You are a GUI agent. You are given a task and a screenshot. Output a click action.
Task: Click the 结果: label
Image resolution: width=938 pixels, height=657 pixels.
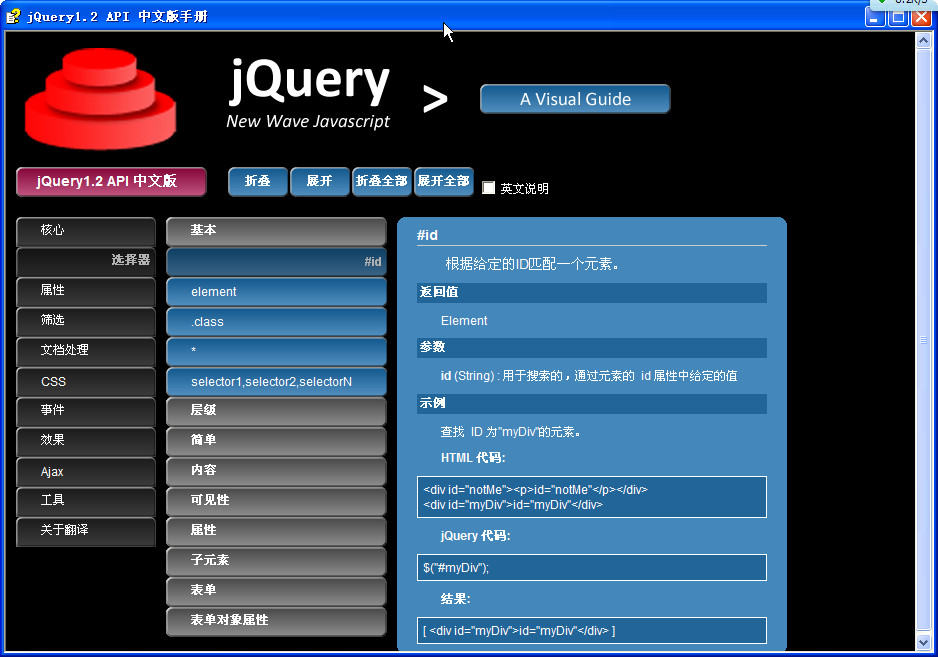(455, 599)
